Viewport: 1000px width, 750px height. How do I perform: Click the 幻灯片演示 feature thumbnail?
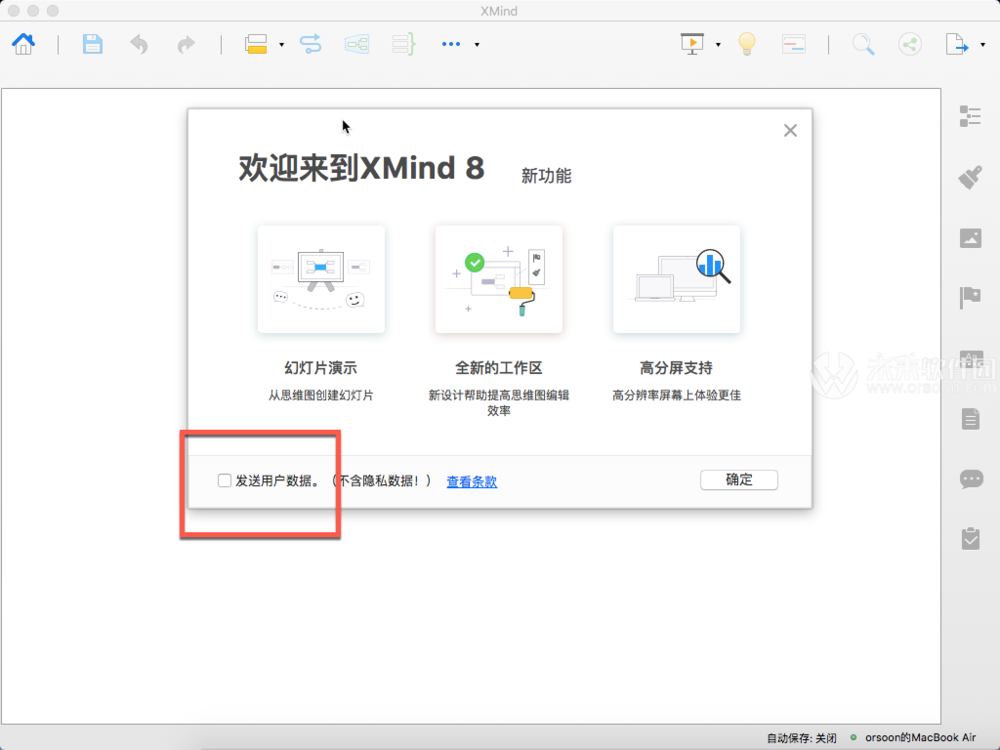coord(321,279)
